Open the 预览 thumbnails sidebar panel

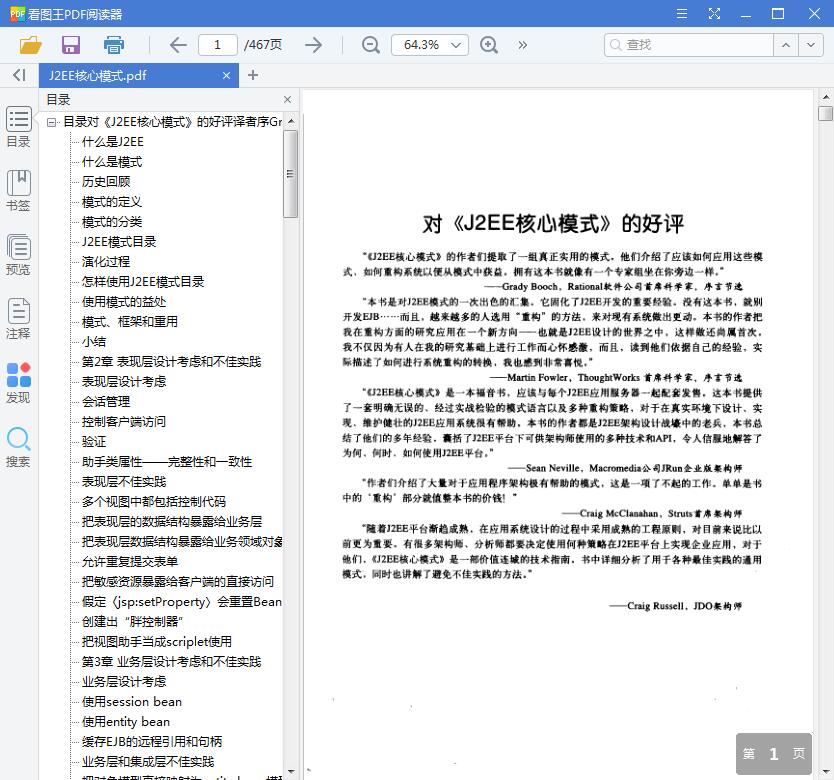[19, 254]
